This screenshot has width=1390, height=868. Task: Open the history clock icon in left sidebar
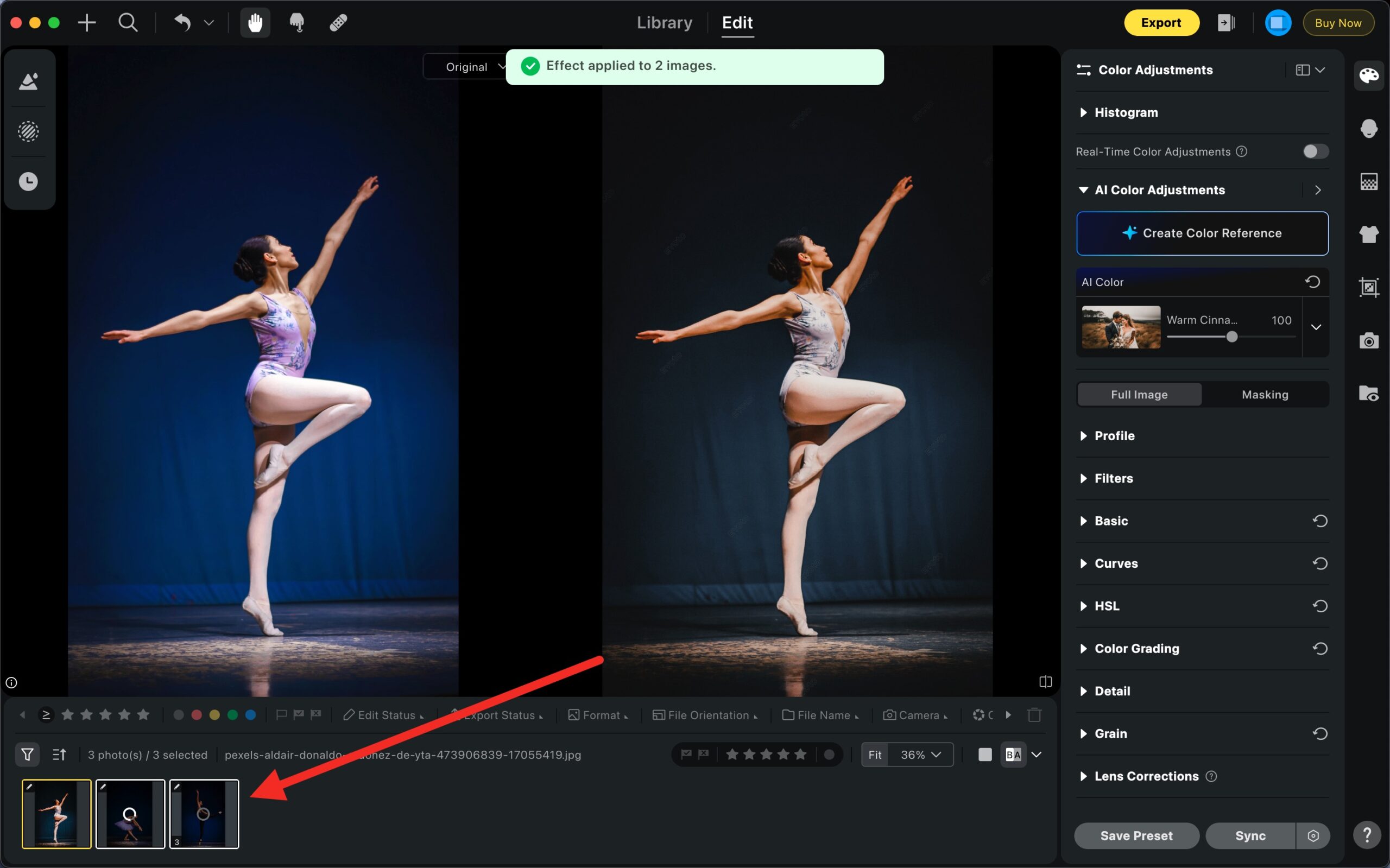pyautogui.click(x=28, y=181)
